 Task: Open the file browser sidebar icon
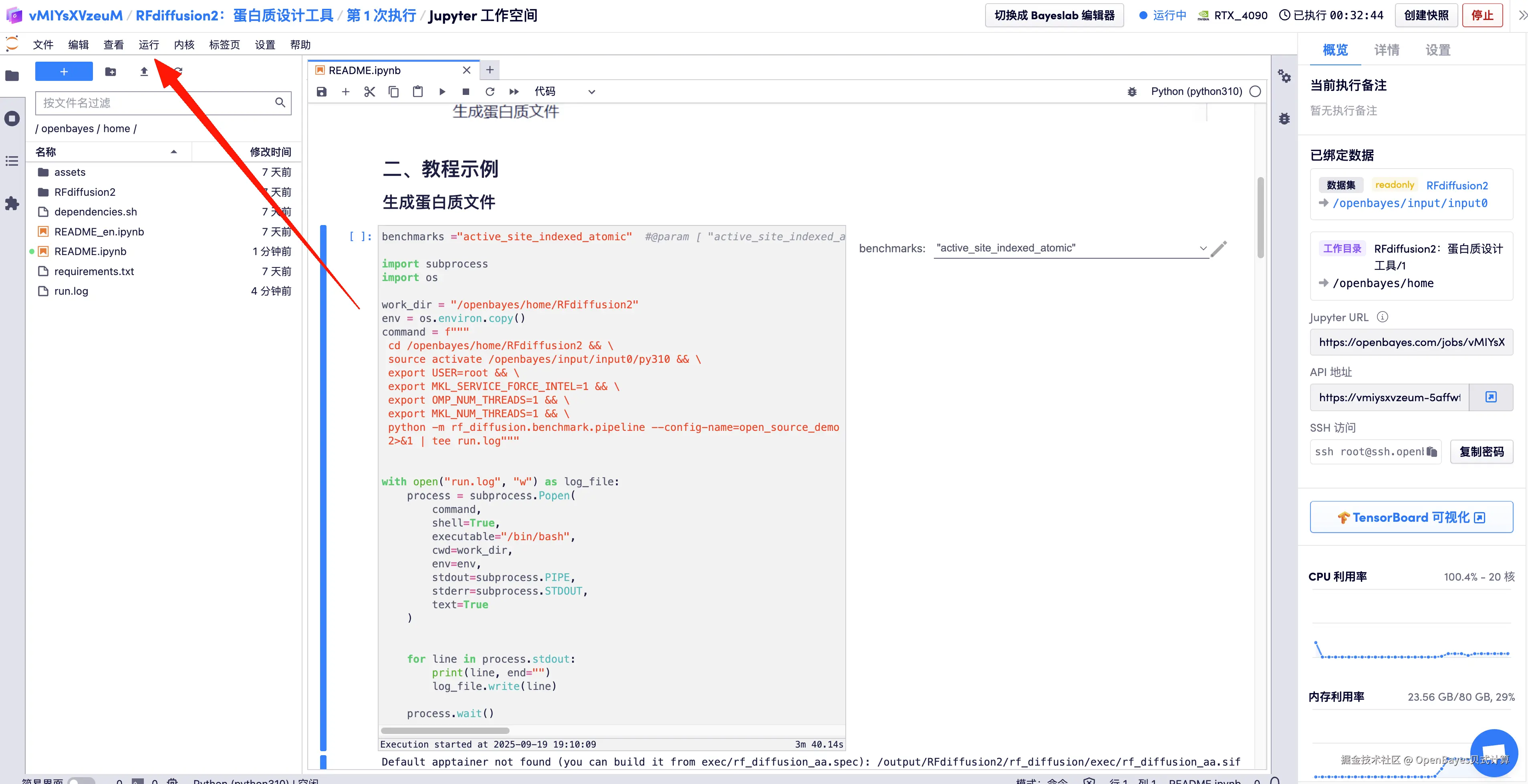coord(12,76)
